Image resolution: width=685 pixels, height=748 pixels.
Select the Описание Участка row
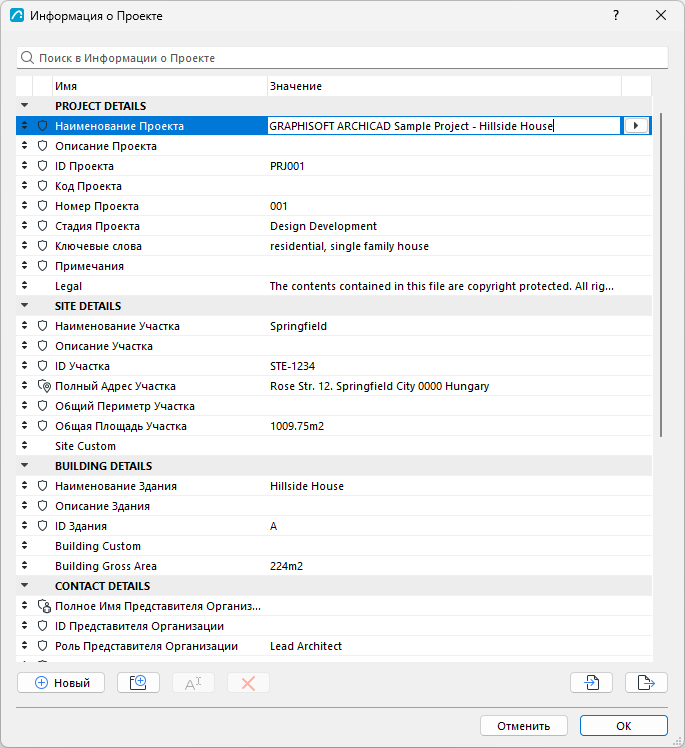[334, 346]
